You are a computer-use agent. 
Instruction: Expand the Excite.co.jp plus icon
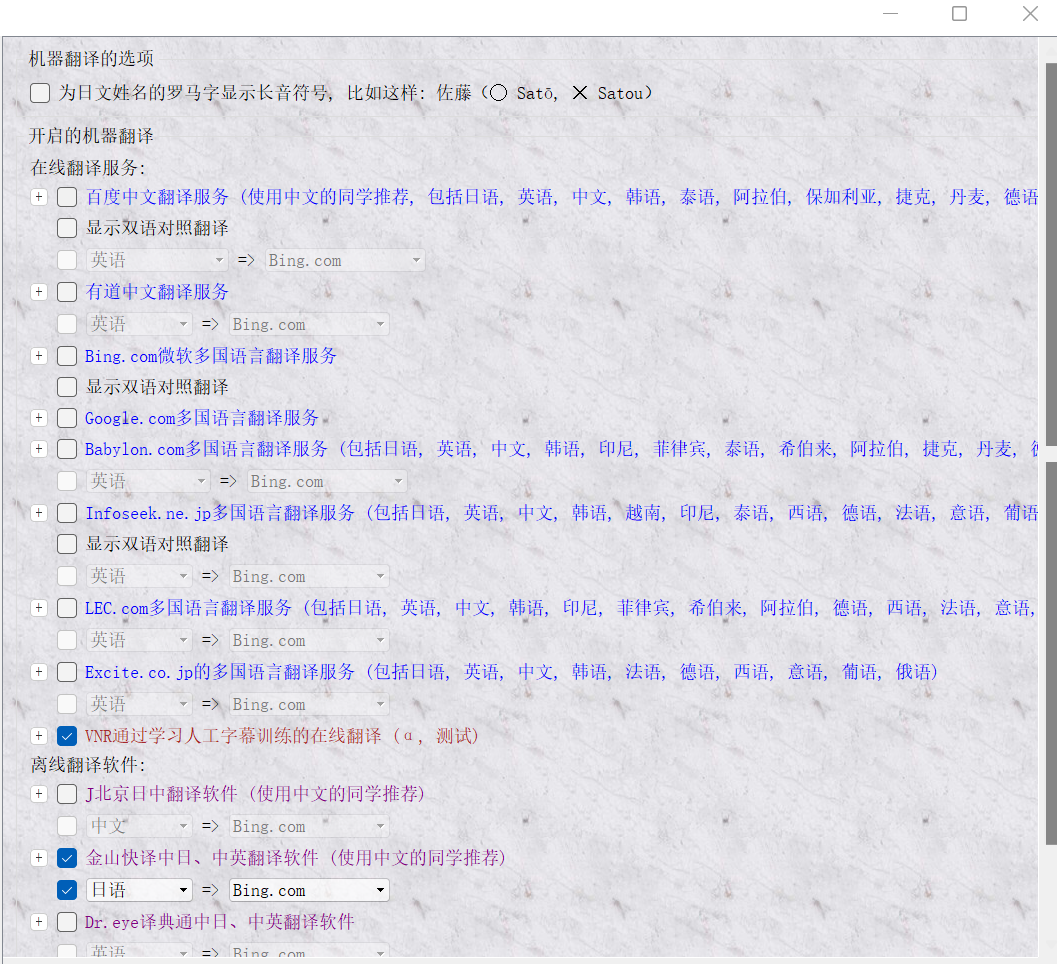pyautogui.click(x=38, y=672)
